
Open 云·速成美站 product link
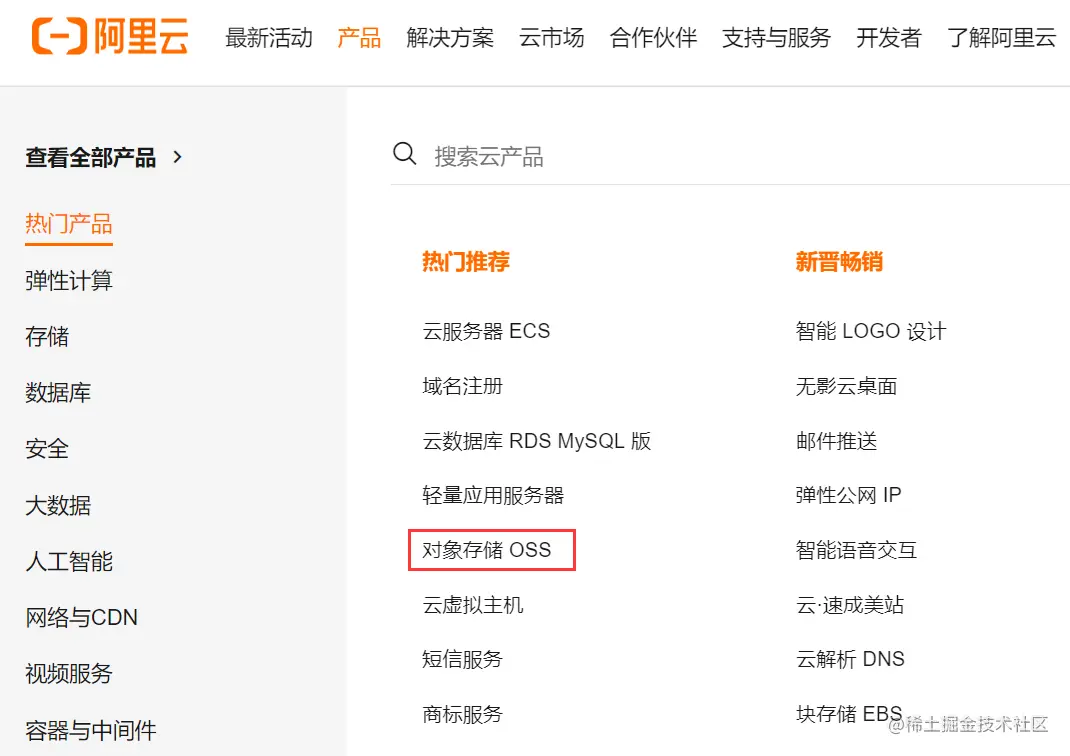point(850,605)
